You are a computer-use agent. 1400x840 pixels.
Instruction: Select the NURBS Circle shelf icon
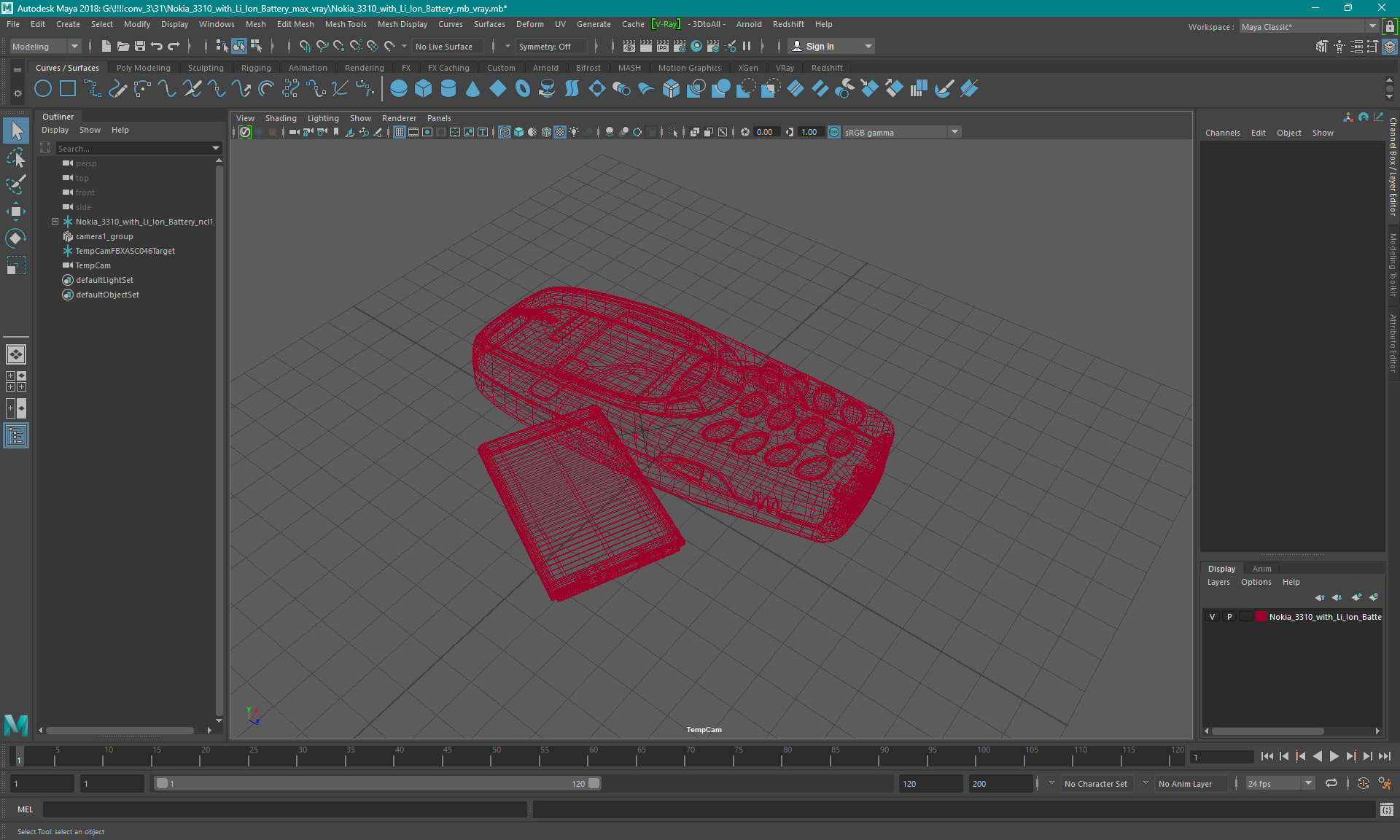click(x=43, y=89)
